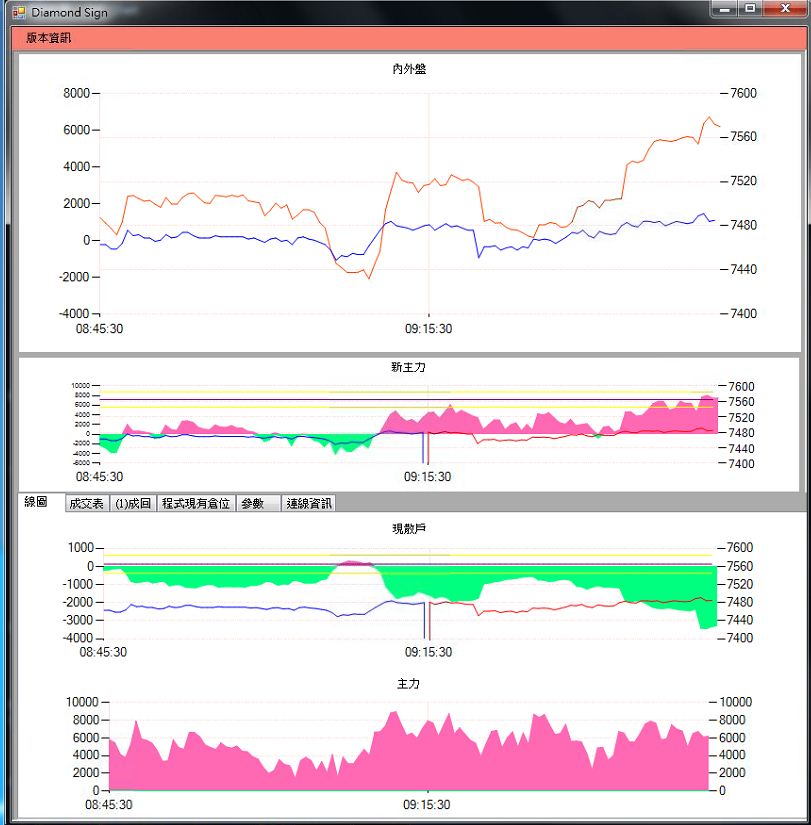
Task: Open the 版本資訊 menu
Action: coord(48,38)
